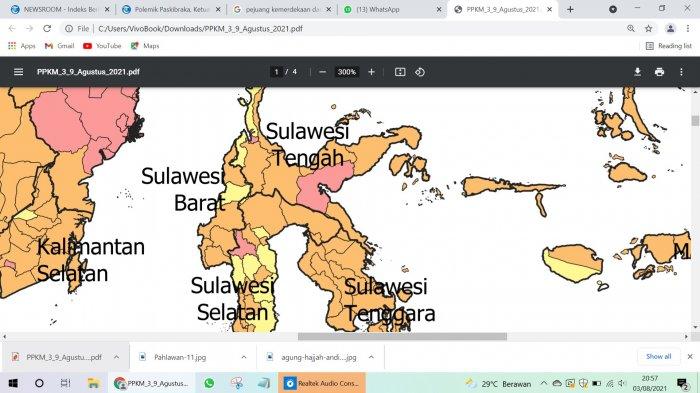
Task: Switch to the WhatsApp browser tab
Action: (393, 9)
